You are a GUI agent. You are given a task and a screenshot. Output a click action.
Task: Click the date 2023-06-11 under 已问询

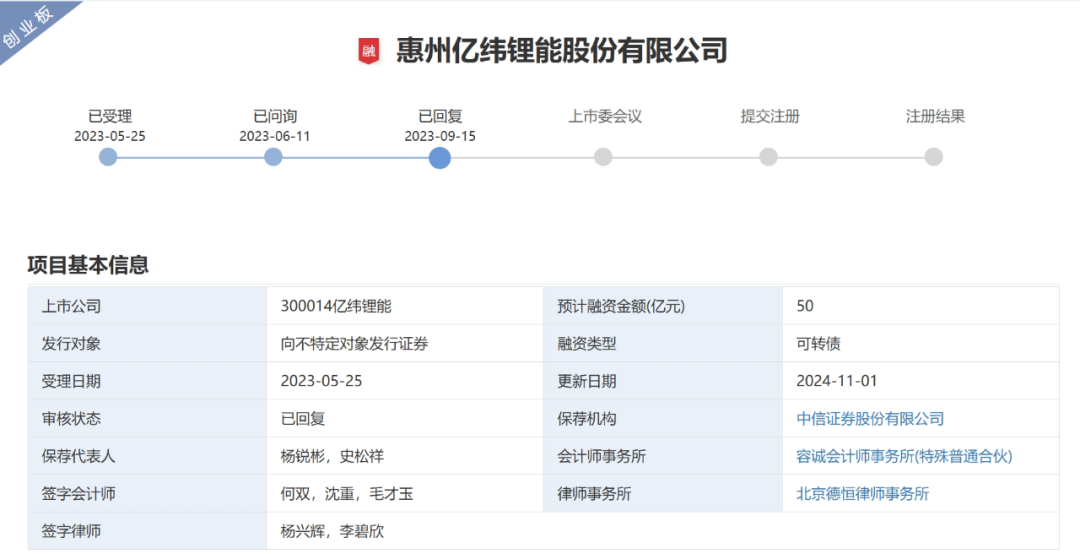(275, 136)
